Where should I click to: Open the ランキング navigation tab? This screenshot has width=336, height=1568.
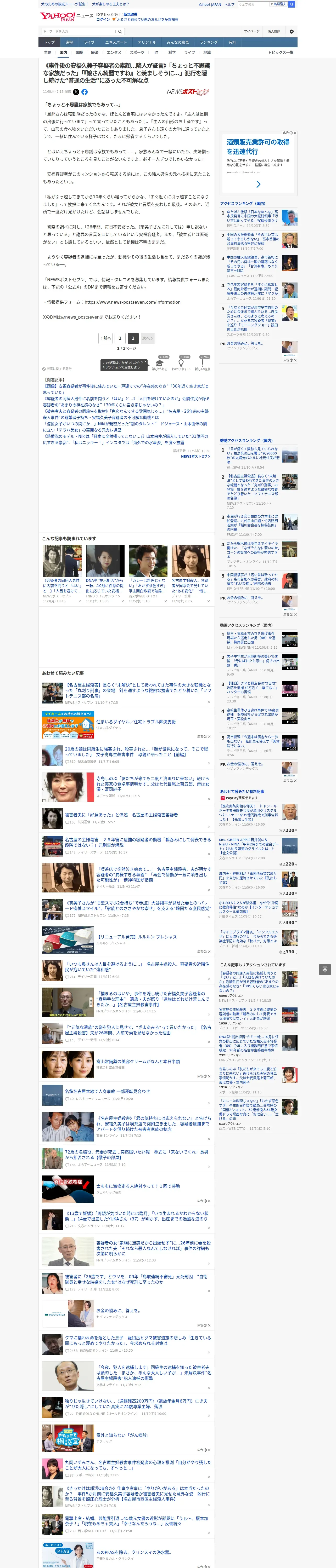click(209, 43)
